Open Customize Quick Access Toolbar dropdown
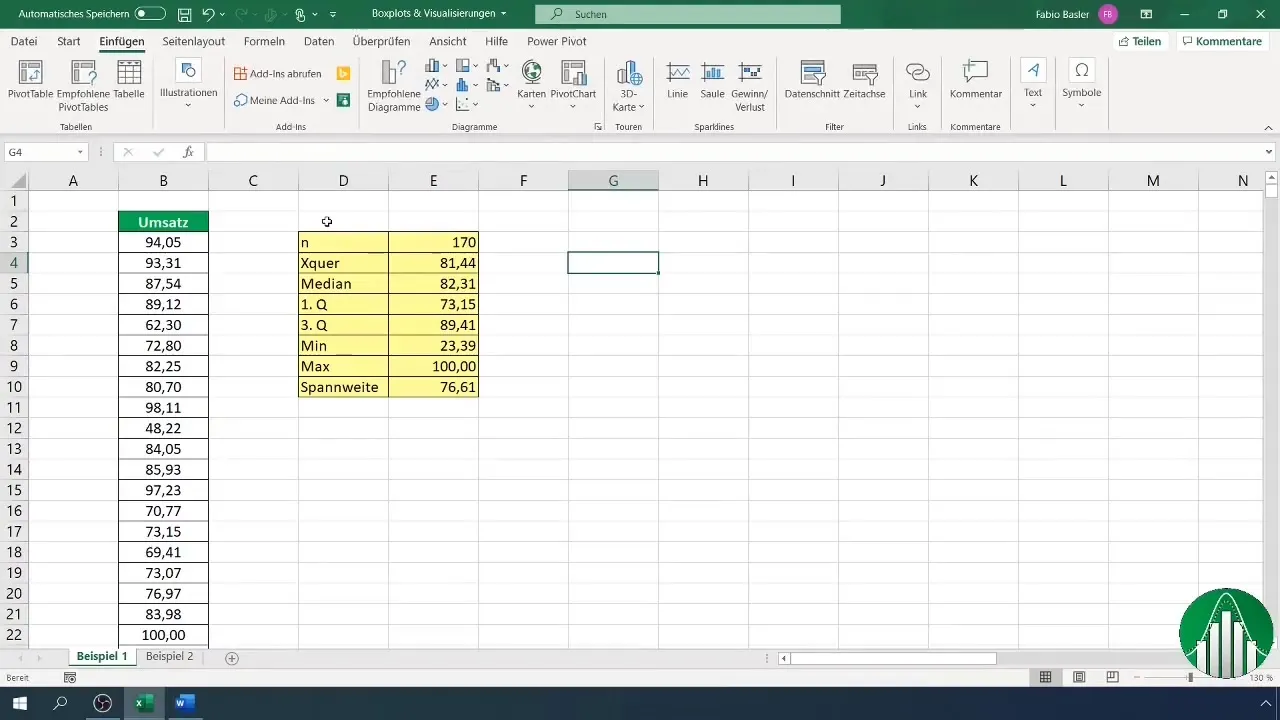The image size is (1280, 720). pyautogui.click(x=332, y=14)
